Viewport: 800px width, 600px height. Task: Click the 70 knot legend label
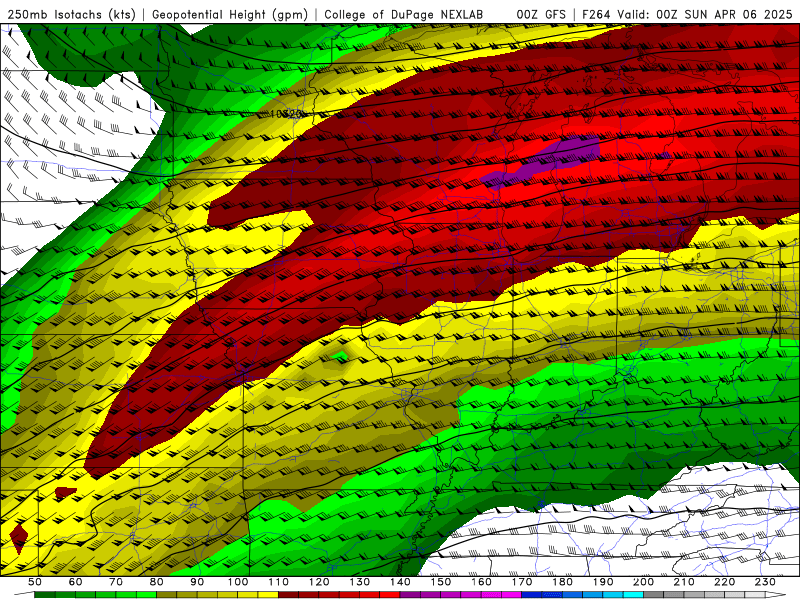click(x=116, y=582)
